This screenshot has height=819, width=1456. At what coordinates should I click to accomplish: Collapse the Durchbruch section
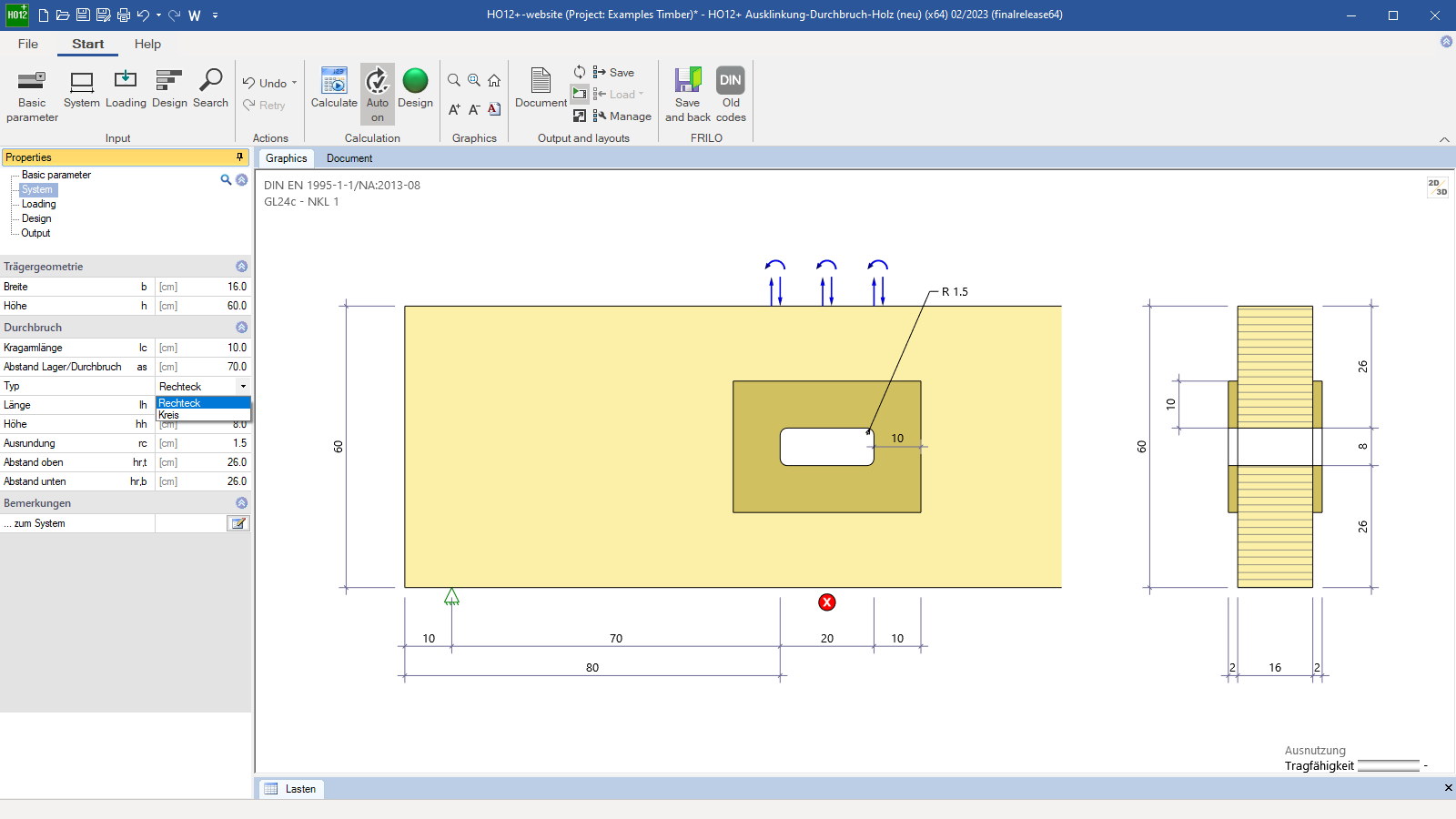[x=241, y=328]
